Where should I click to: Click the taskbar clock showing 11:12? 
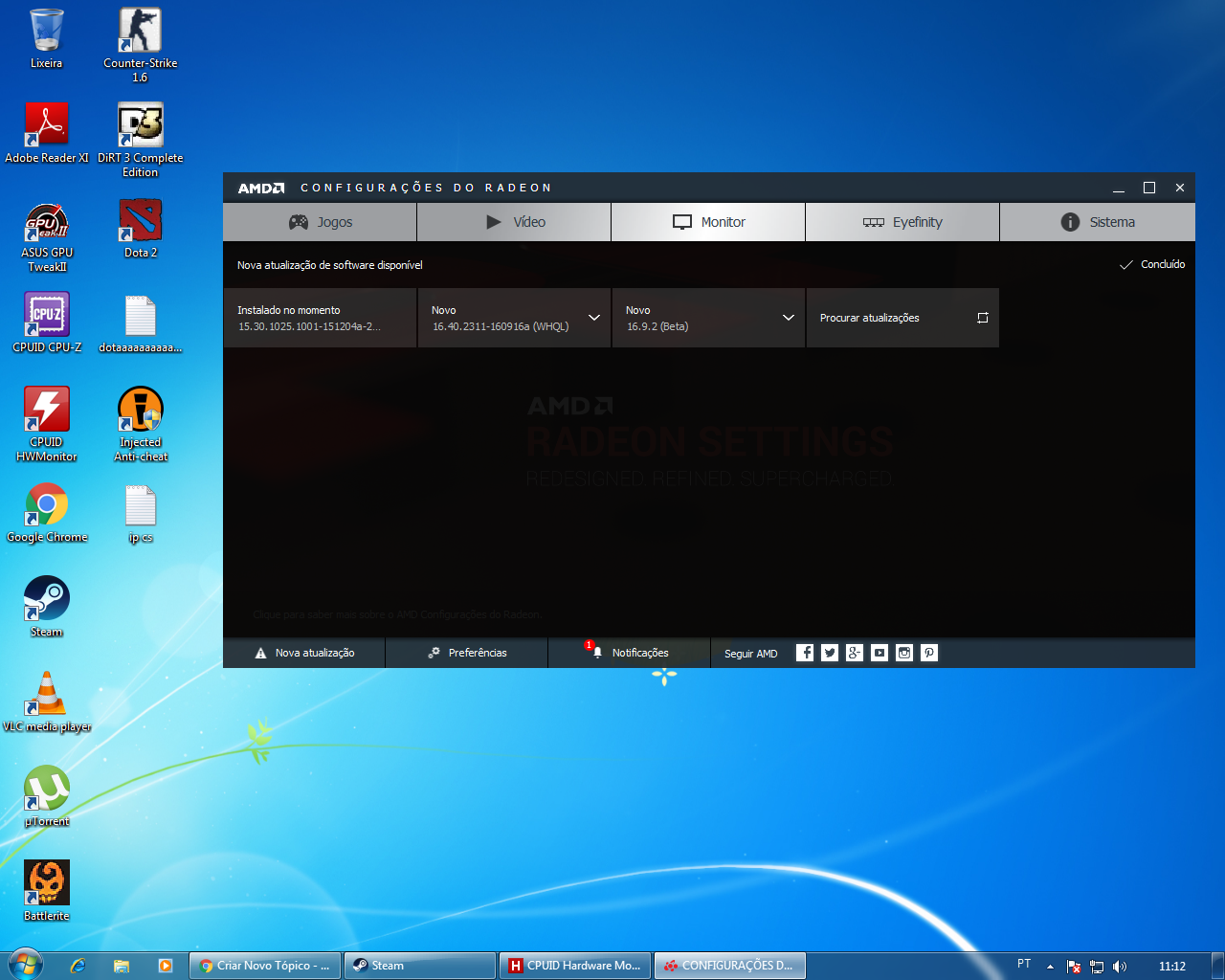1172,967
